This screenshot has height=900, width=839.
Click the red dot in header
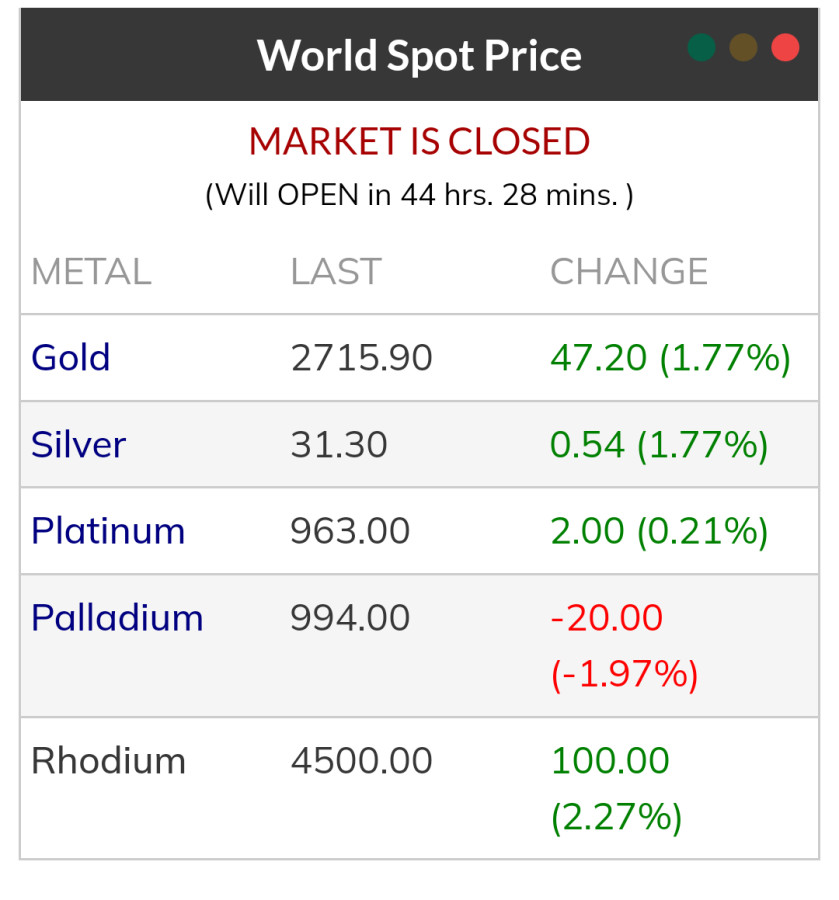point(785,47)
